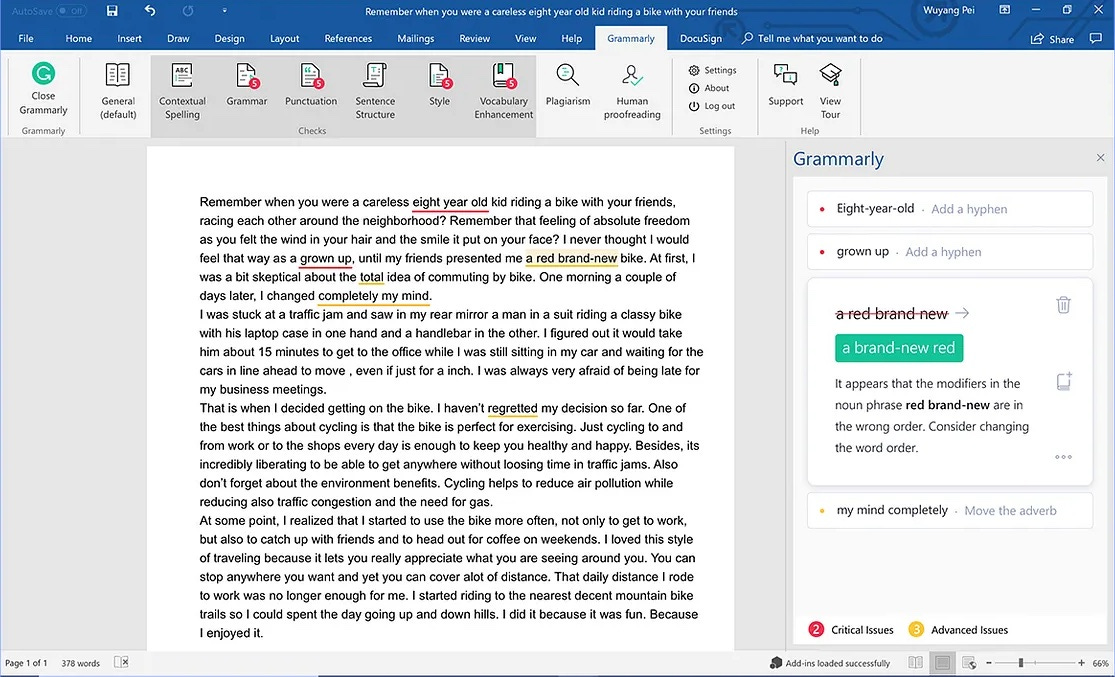This screenshot has width=1115, height=677.
Task: Undo the last action
Action: click(149, 11)
